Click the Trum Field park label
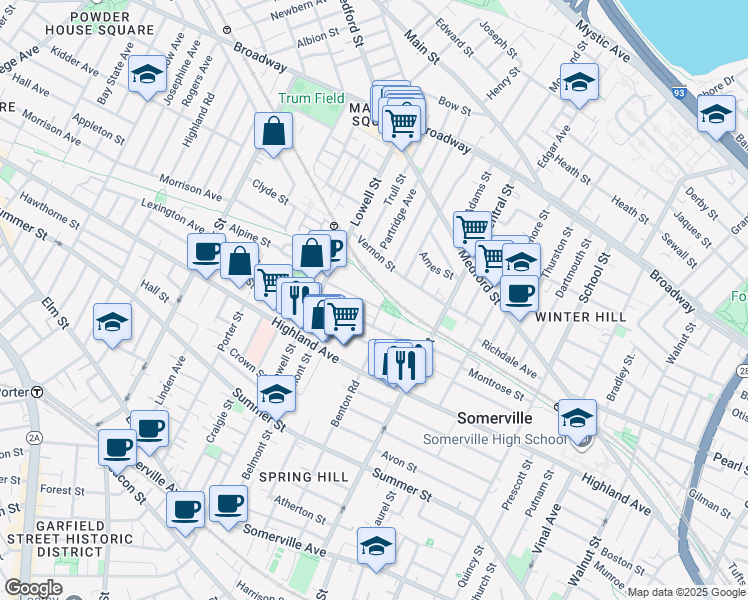Viewport: 748px width, 600px height. pos(309,99)
